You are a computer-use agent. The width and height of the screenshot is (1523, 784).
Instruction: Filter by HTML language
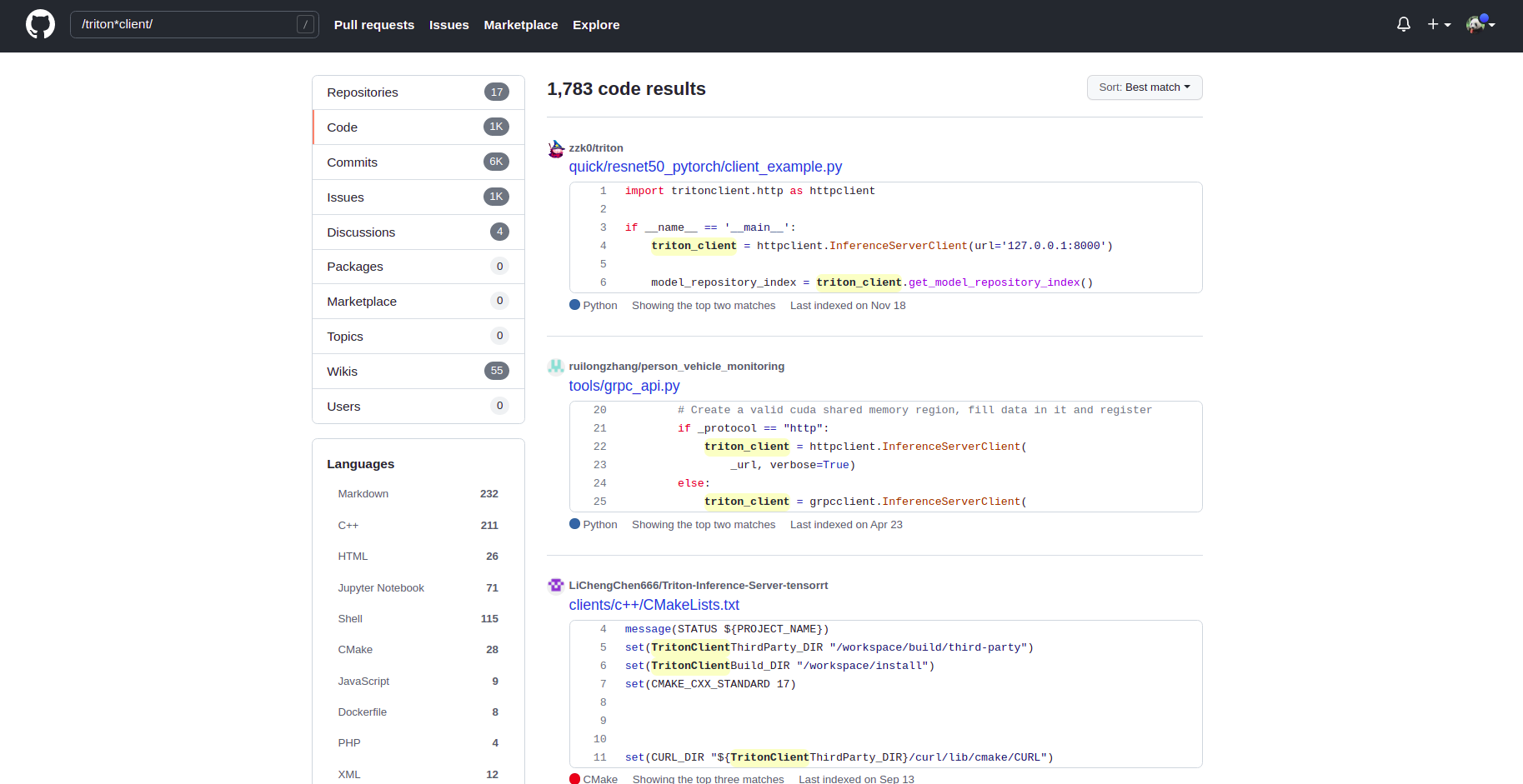[418, 557]
